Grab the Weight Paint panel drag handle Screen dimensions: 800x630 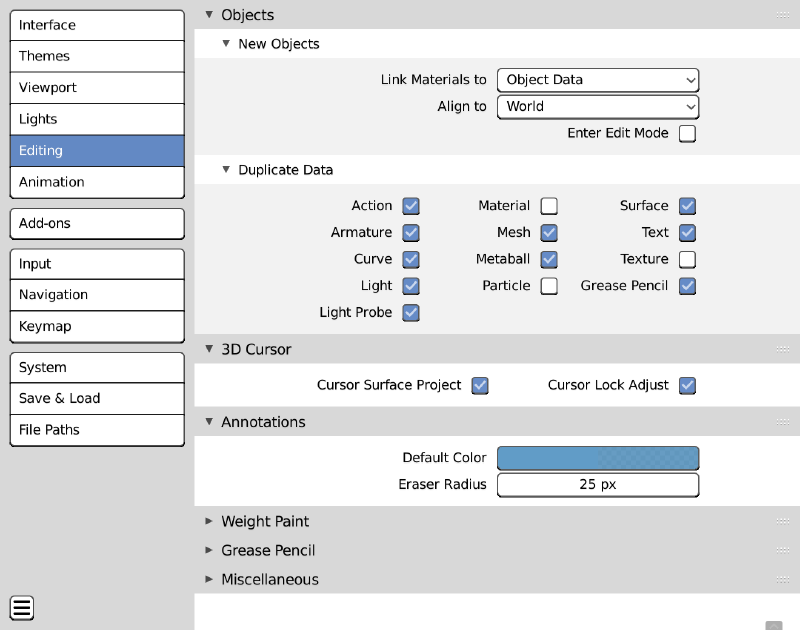(x=783, y=521)
